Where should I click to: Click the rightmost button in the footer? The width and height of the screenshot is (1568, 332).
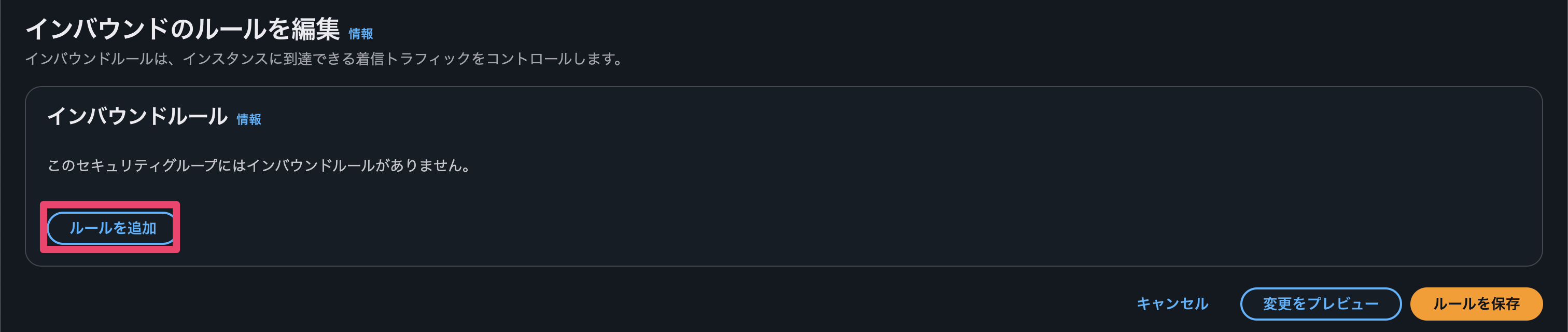pos(1476,303)
